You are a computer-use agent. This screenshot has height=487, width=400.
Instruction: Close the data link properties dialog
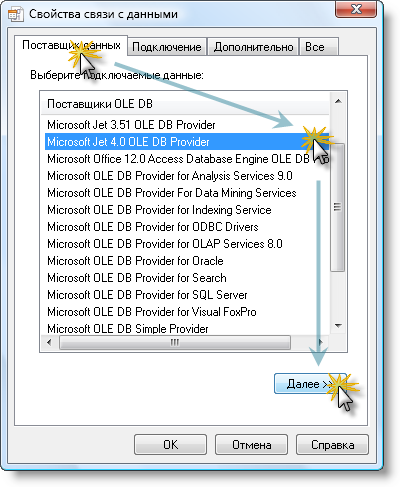[x=356, y=9]
